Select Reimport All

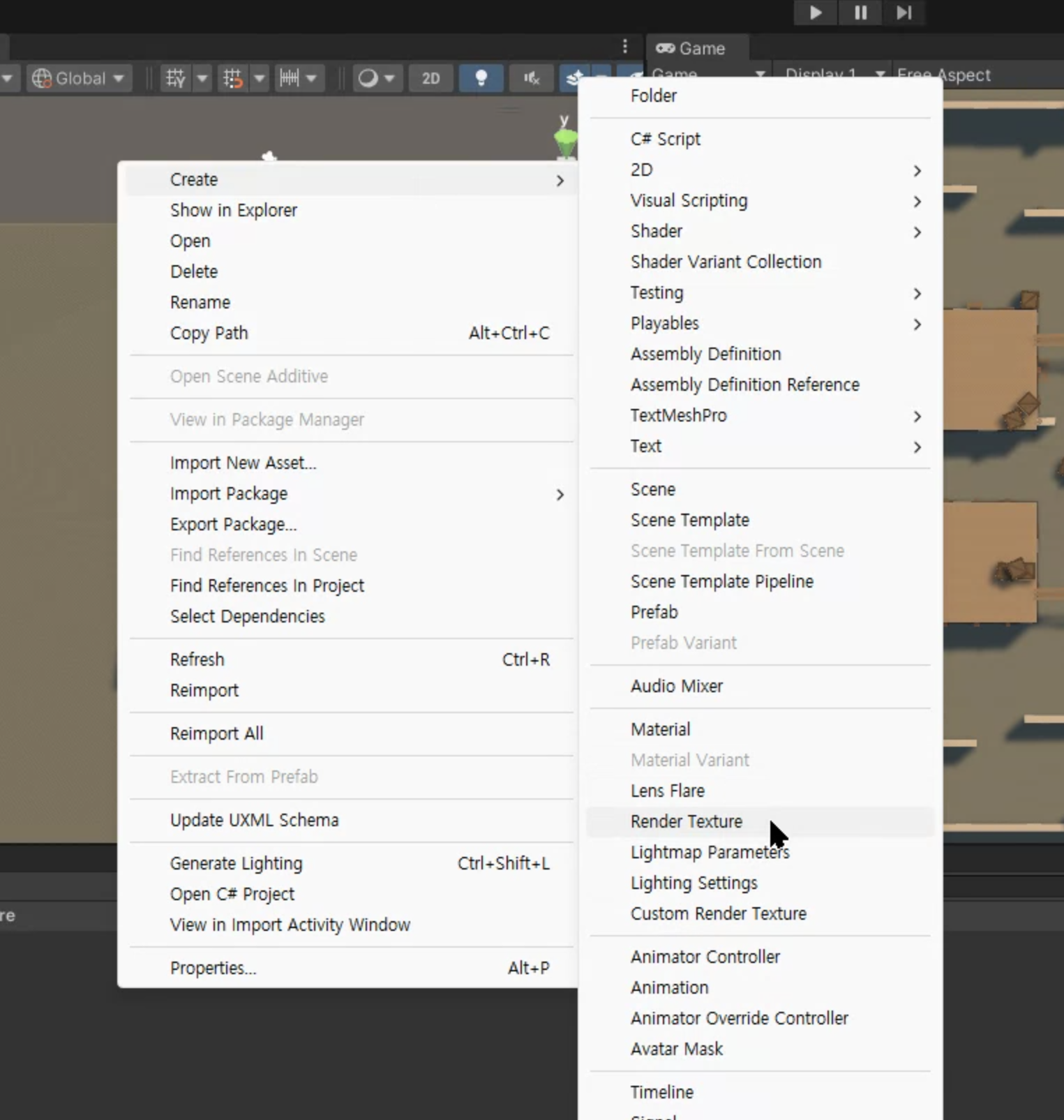point(352,733)
